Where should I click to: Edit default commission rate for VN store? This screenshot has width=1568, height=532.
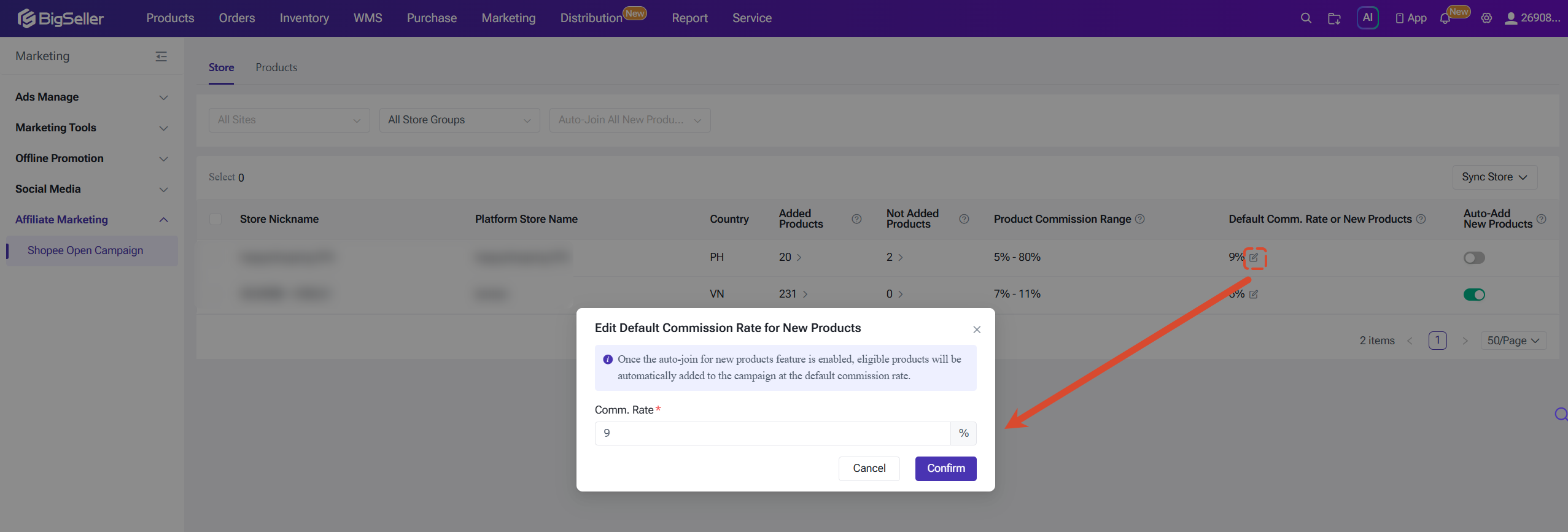click(x=1254, y=295)
